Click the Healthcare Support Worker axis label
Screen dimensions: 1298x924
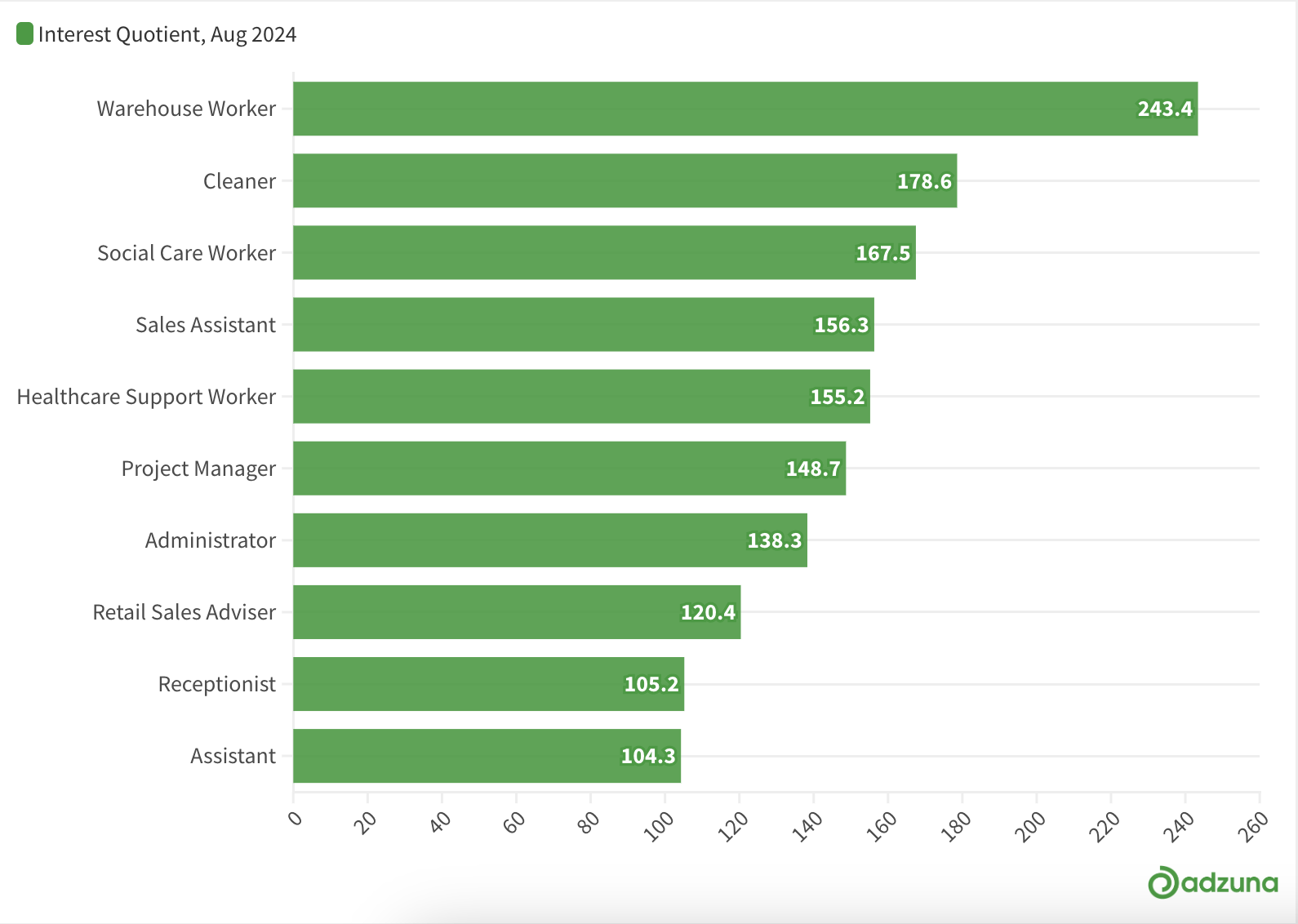pyautogui.click(x=146, y=397)
